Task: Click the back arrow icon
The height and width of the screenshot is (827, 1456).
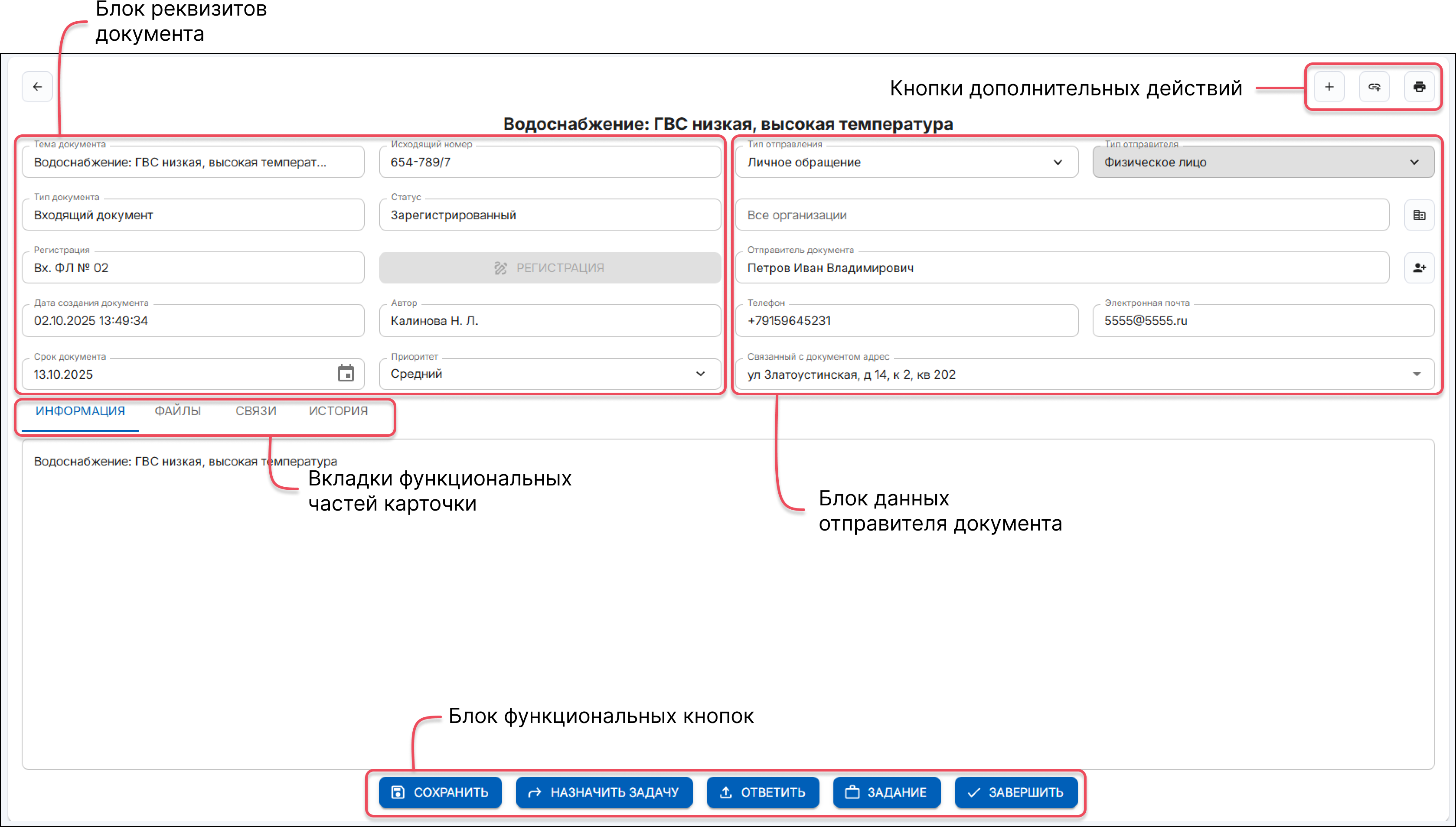Action: (37, 87)
